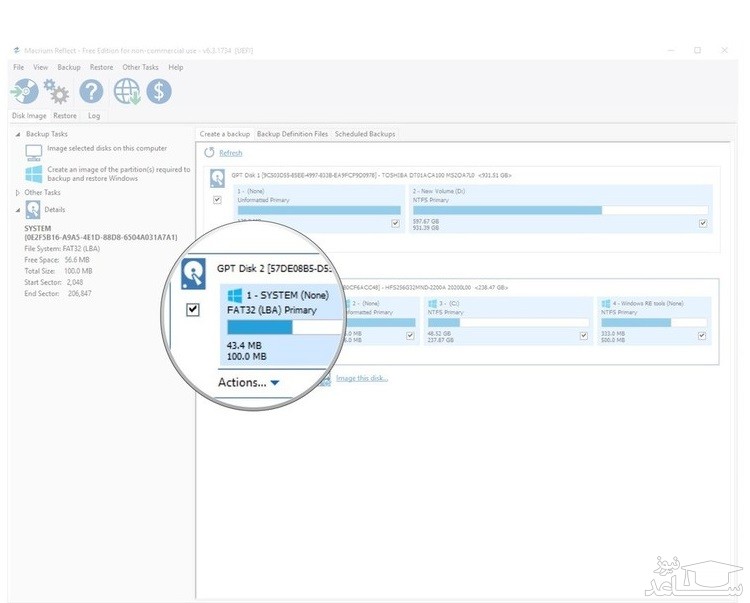This screenshot has height=603, width=750.
Task: Click the question mark help icon
Action: click(x=91, y=92)
